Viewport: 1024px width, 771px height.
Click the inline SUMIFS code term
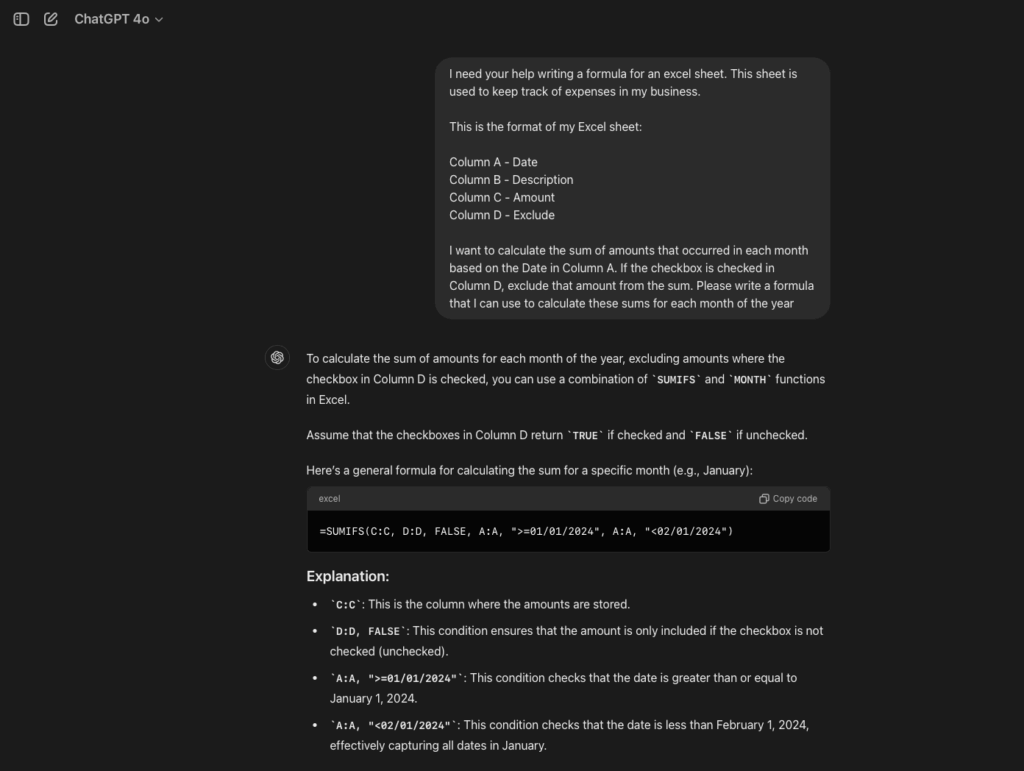click(x=676, y=380)
